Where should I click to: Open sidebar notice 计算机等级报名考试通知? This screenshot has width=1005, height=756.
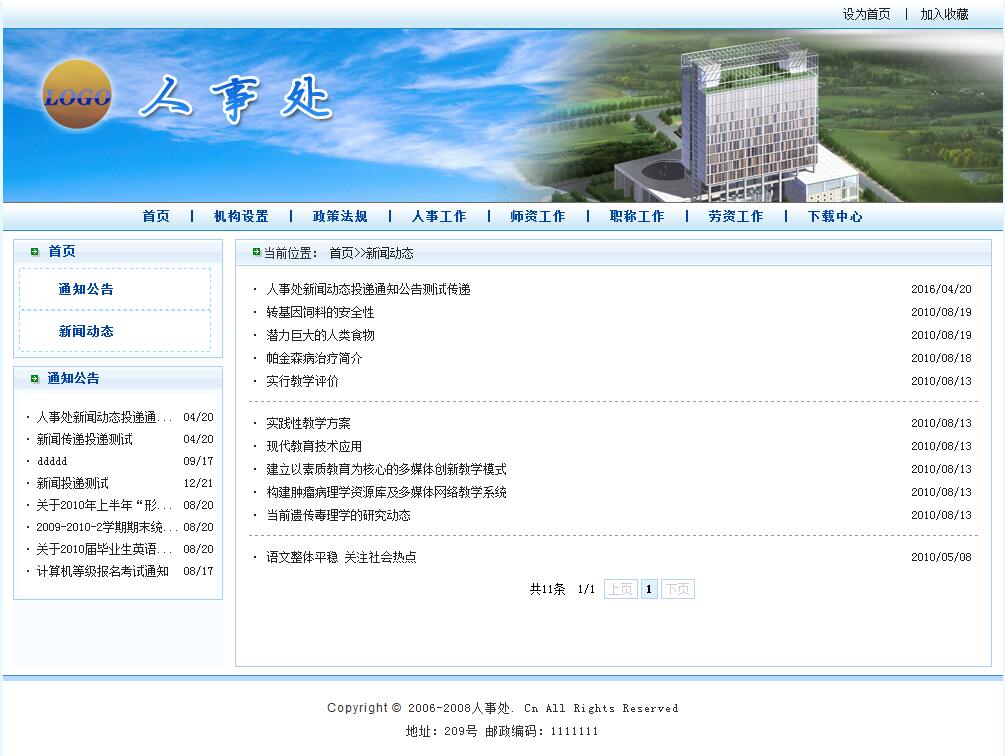click(103, 571)
